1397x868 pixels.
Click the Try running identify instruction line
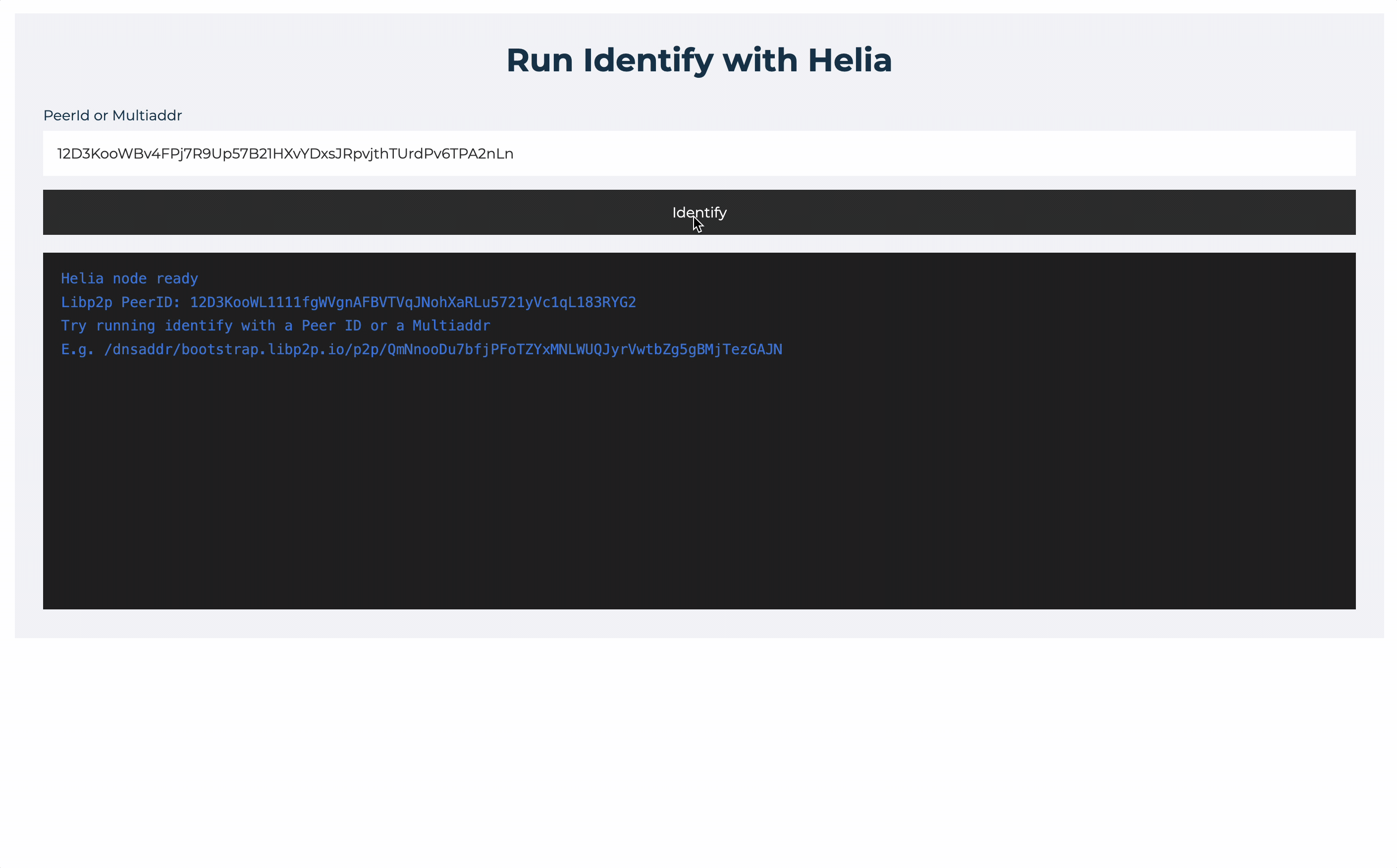pyautogui.click(x=275, y=325)
